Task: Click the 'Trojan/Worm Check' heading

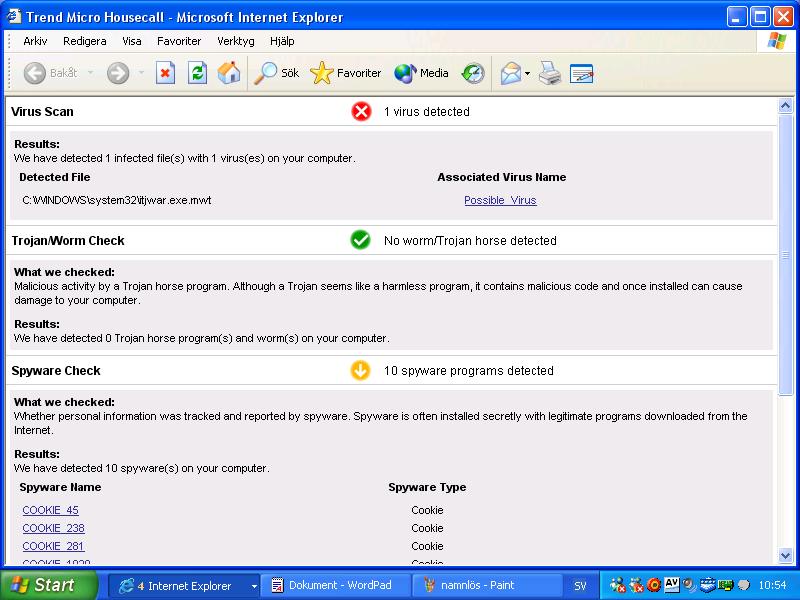Action: pos(68,241)
